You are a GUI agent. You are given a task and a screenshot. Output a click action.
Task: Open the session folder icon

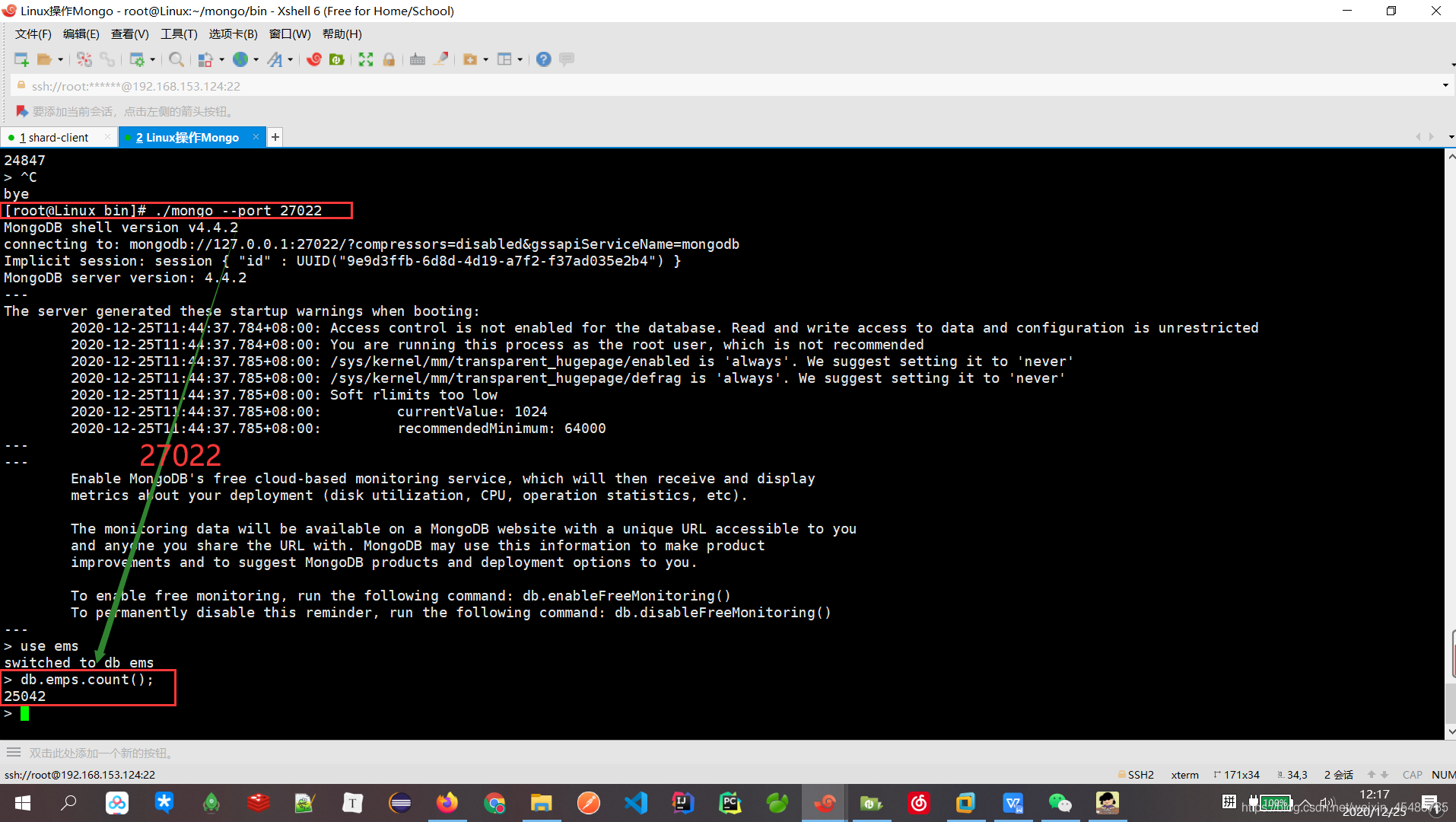(44, 59)
